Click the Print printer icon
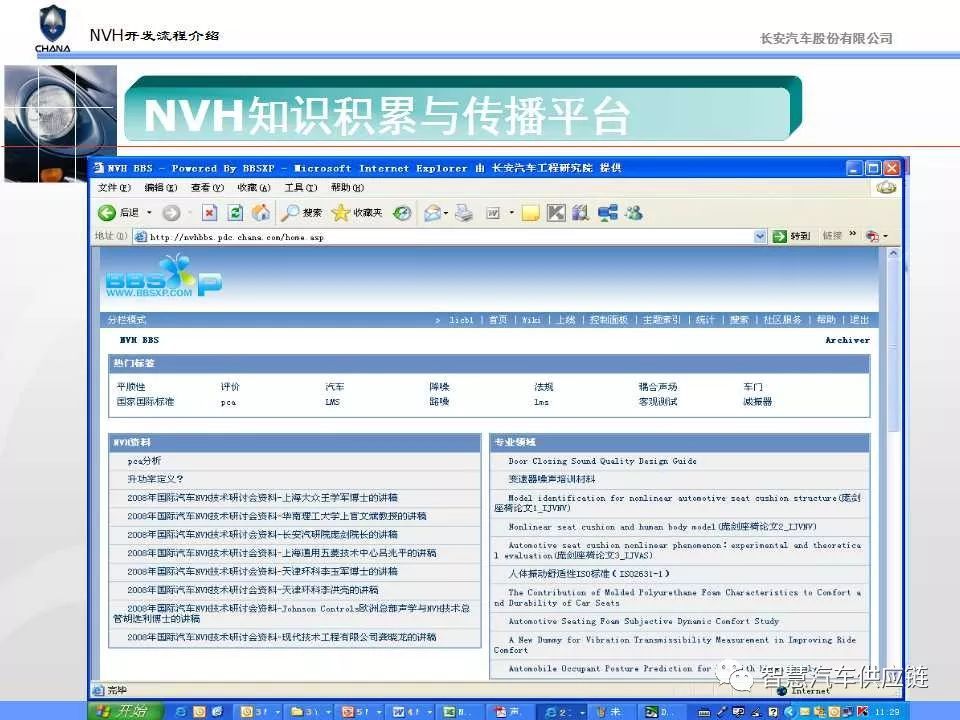This screenshot has width=960, height=720. [x=464, y=213]
